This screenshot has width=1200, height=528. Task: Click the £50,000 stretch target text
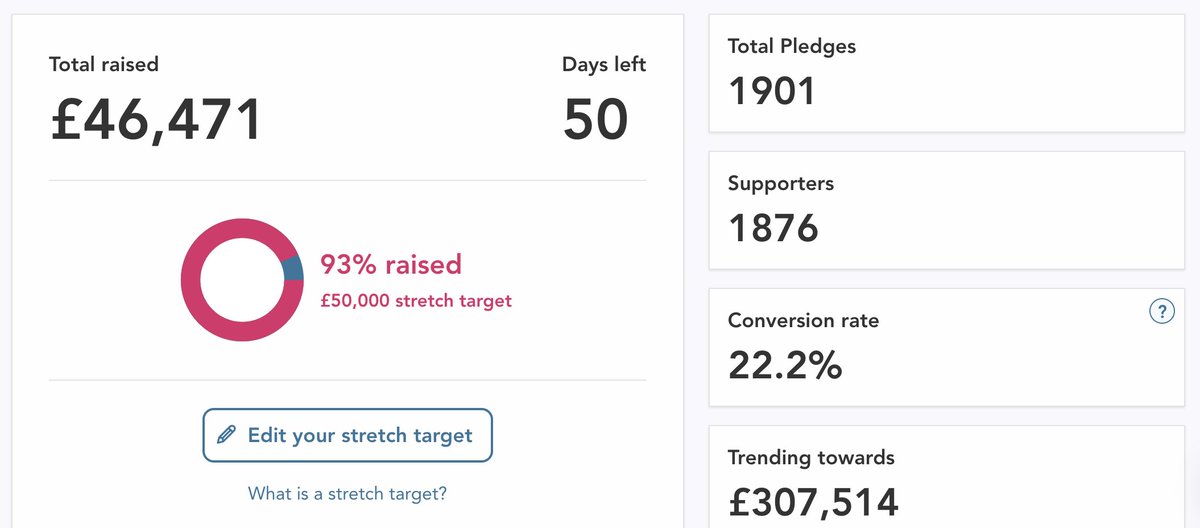(x=416, y=300)
